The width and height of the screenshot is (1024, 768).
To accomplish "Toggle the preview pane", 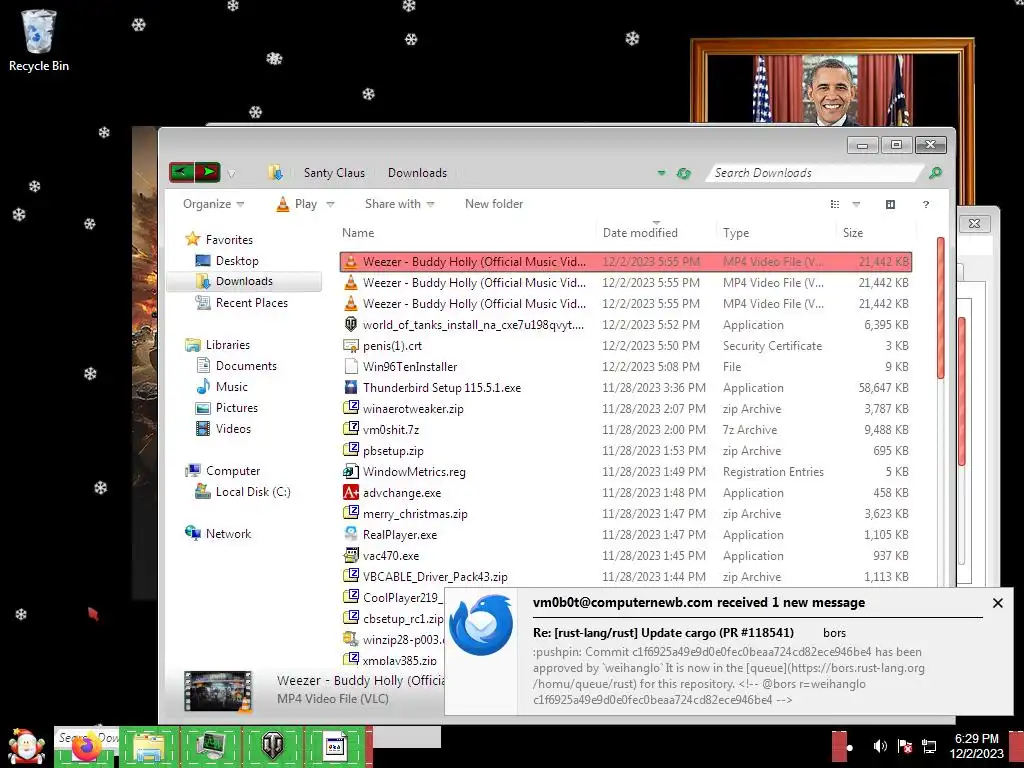I will [x=890, y=204].
